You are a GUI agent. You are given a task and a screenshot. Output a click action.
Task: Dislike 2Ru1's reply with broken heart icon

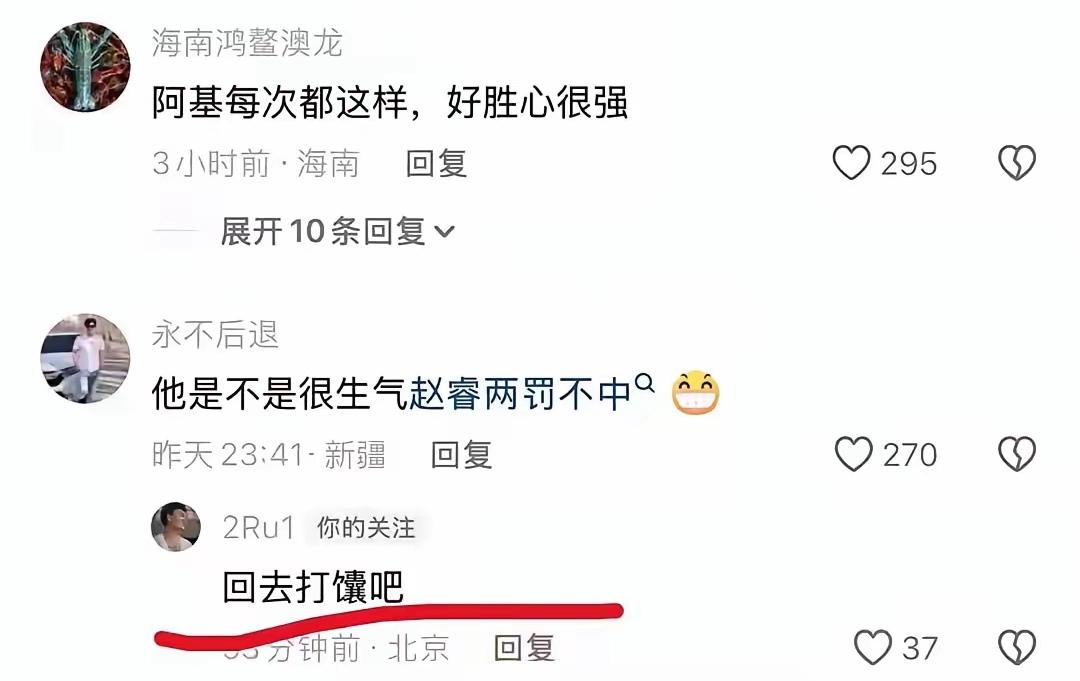1017,647
